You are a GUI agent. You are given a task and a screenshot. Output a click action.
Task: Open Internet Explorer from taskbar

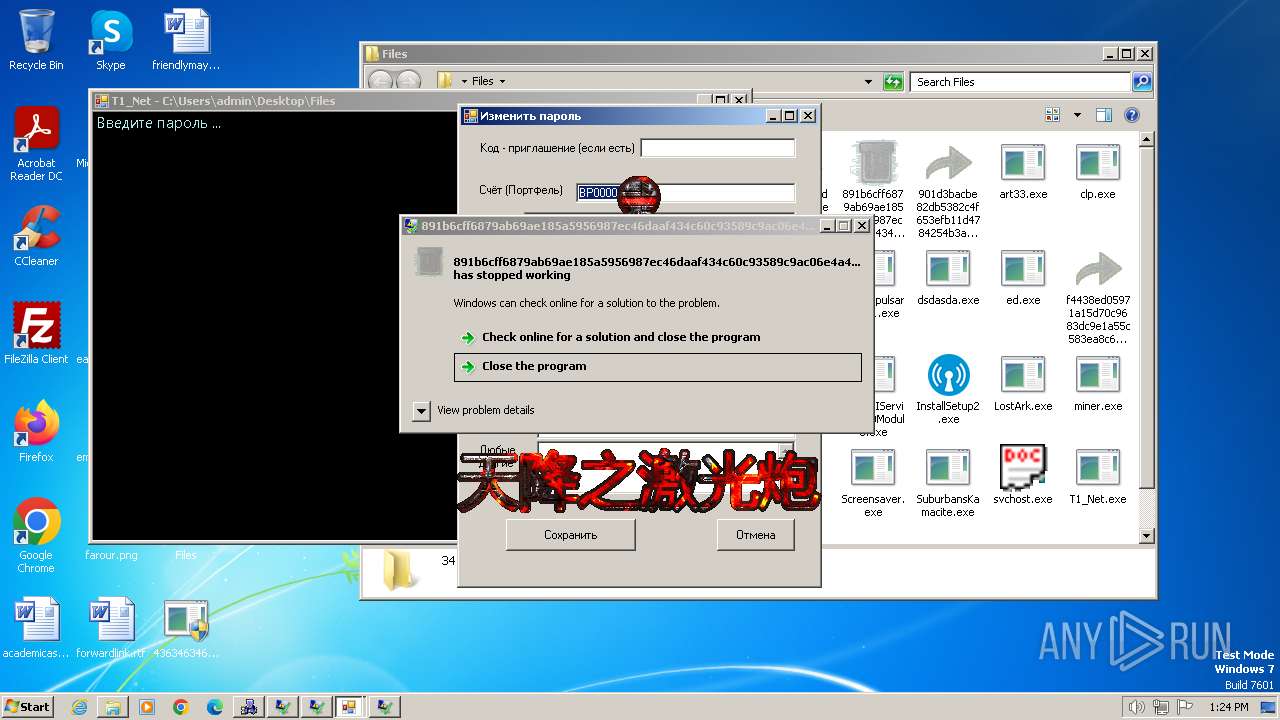[x=79, y=707]
